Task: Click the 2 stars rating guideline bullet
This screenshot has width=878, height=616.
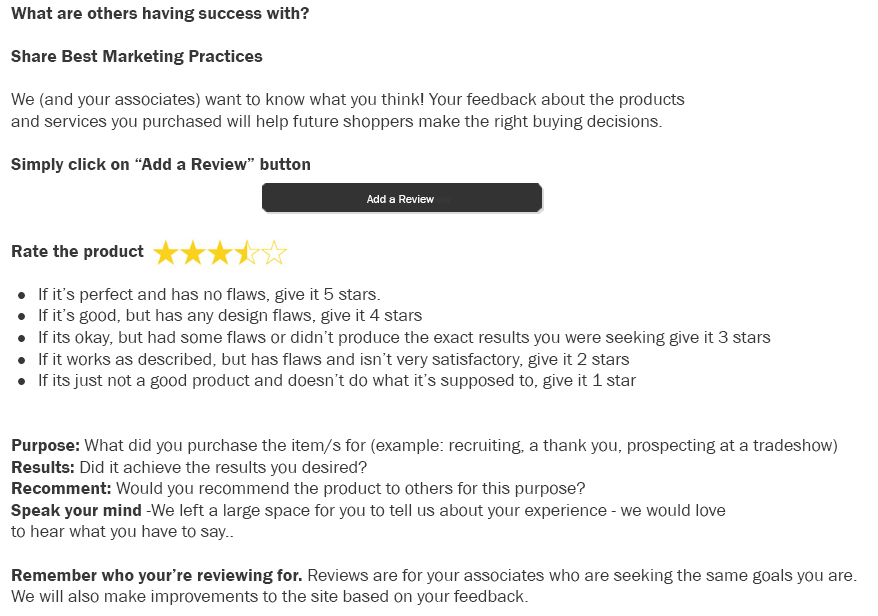Action: (x=333, y=359)
